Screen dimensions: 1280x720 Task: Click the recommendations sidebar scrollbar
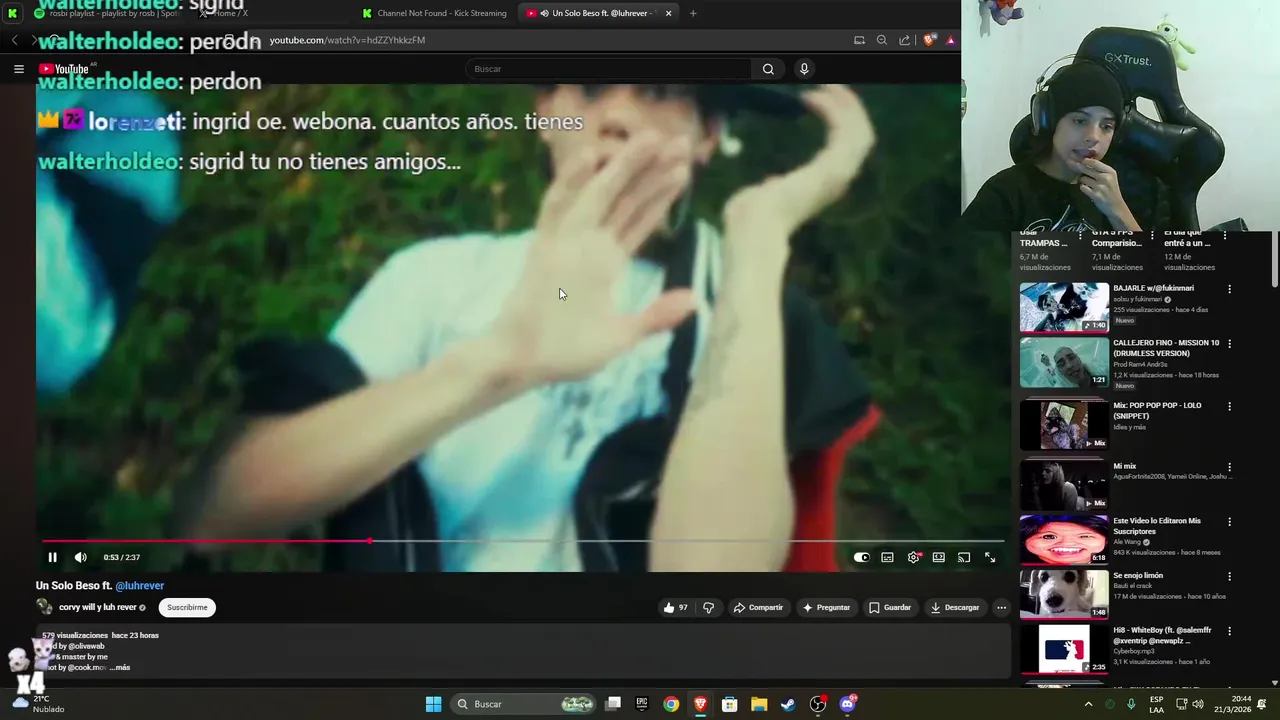click(1274, 258)
